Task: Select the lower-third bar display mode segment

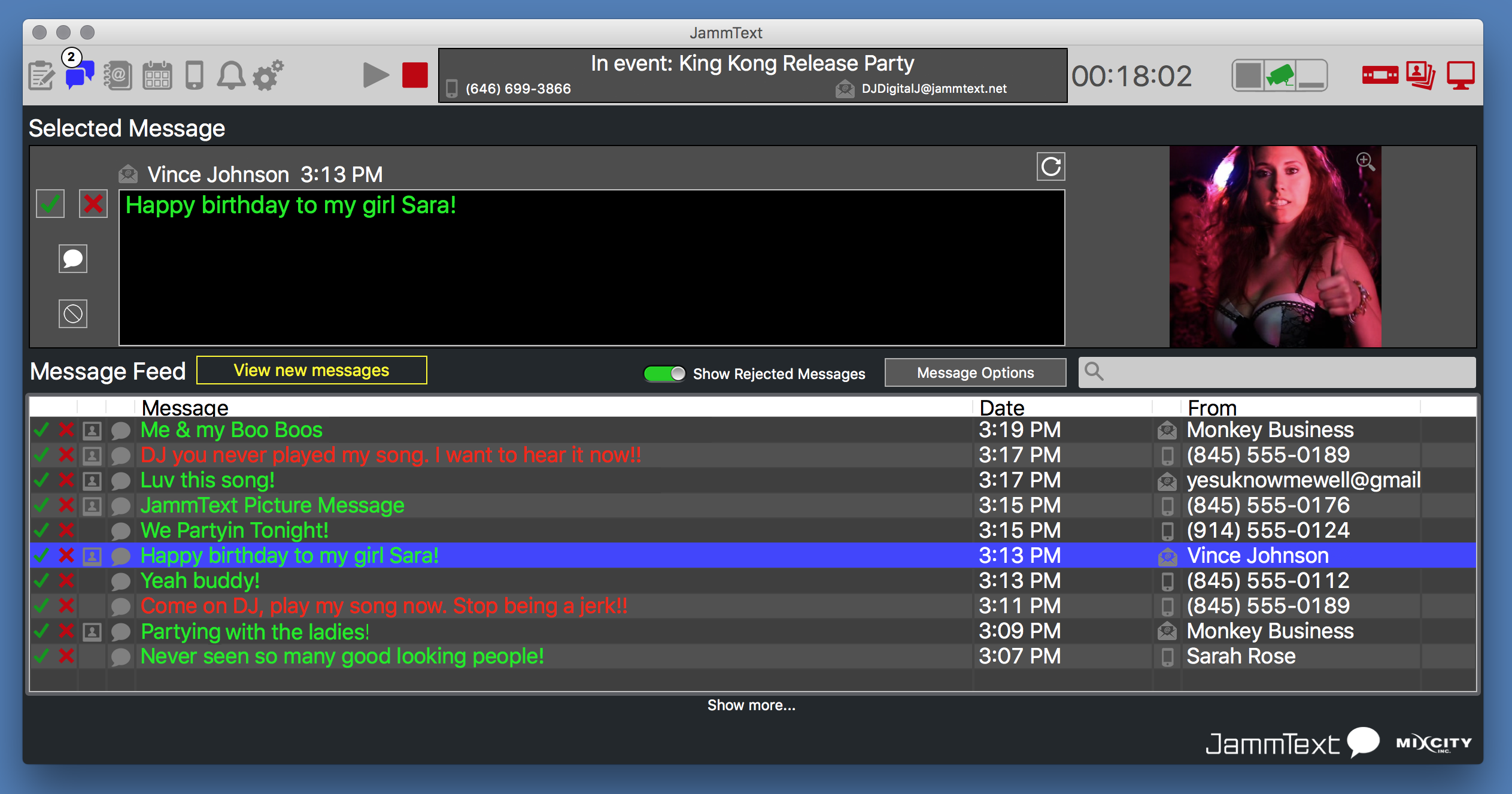Action: coord(1311,76)
